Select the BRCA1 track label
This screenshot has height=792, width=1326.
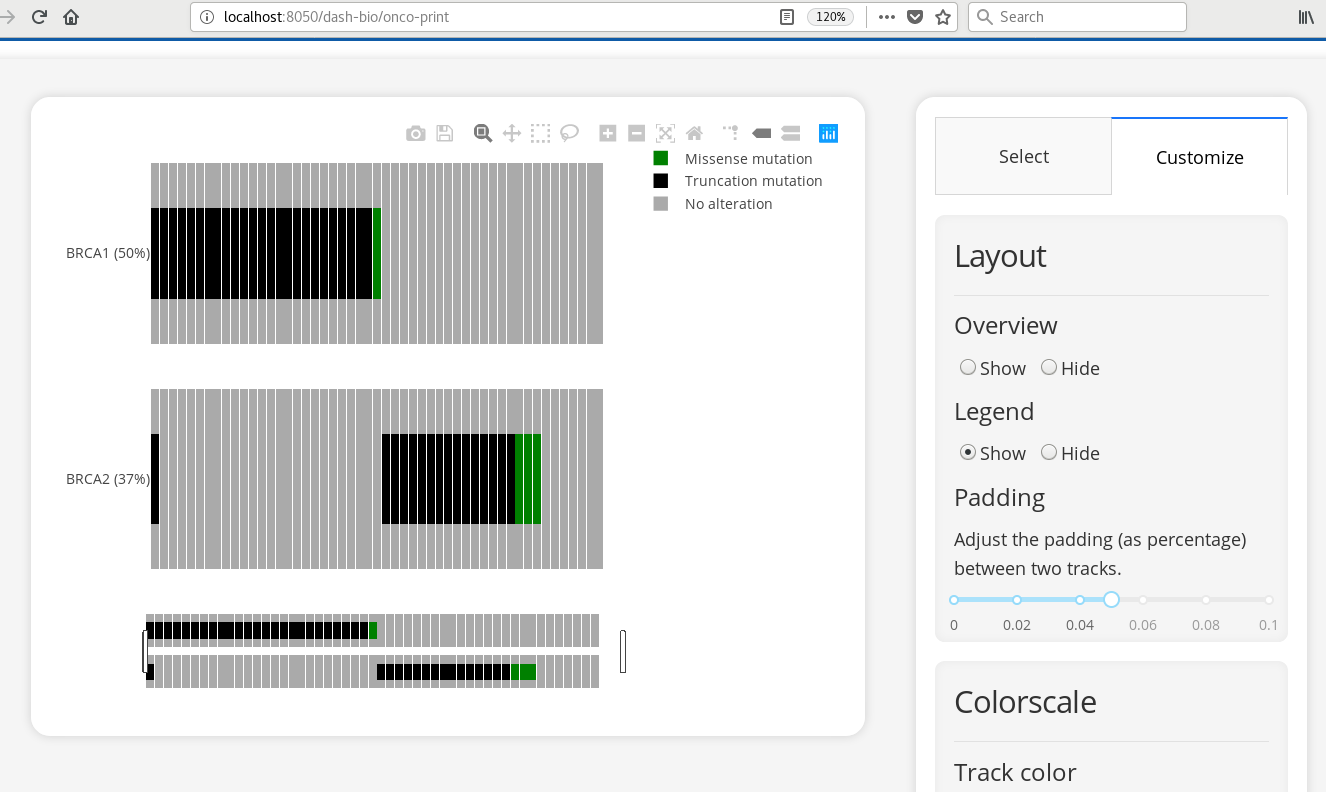pos(107,253)
